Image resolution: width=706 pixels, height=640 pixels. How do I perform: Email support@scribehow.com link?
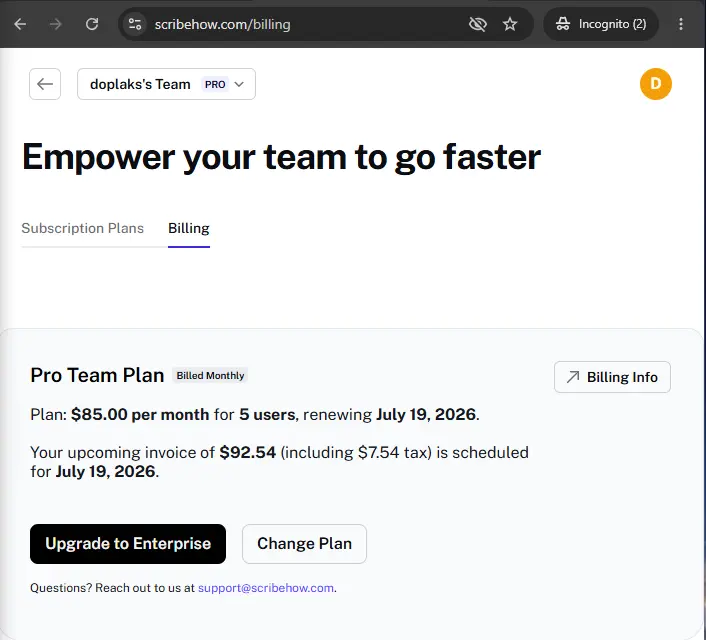(266, 588)
